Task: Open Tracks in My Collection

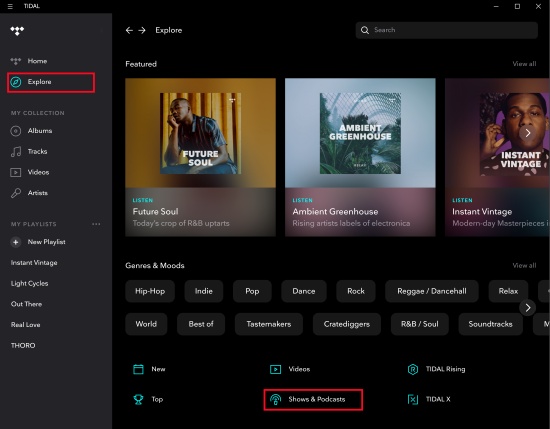Action: click(37, 152)
